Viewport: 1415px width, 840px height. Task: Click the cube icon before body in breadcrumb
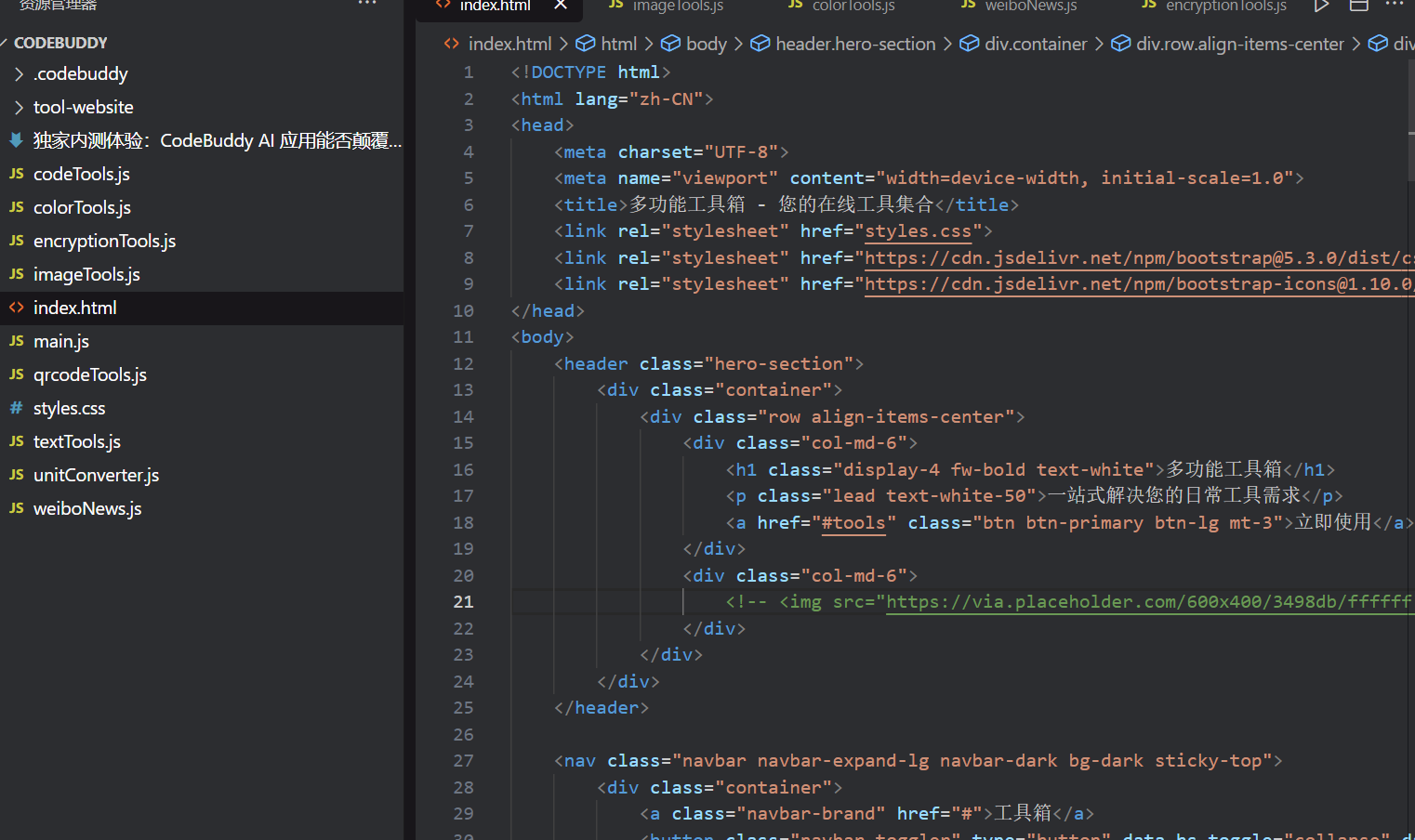pos(670,43)
